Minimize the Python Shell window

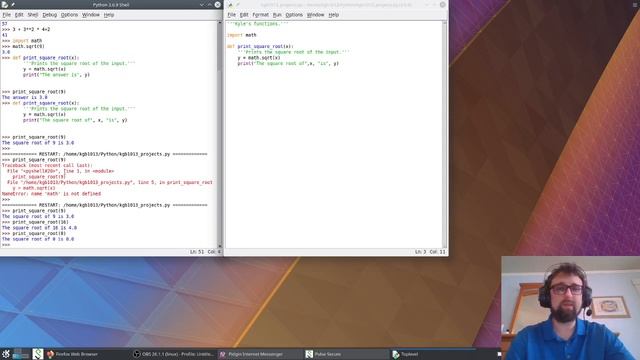[x=202, y=4]
